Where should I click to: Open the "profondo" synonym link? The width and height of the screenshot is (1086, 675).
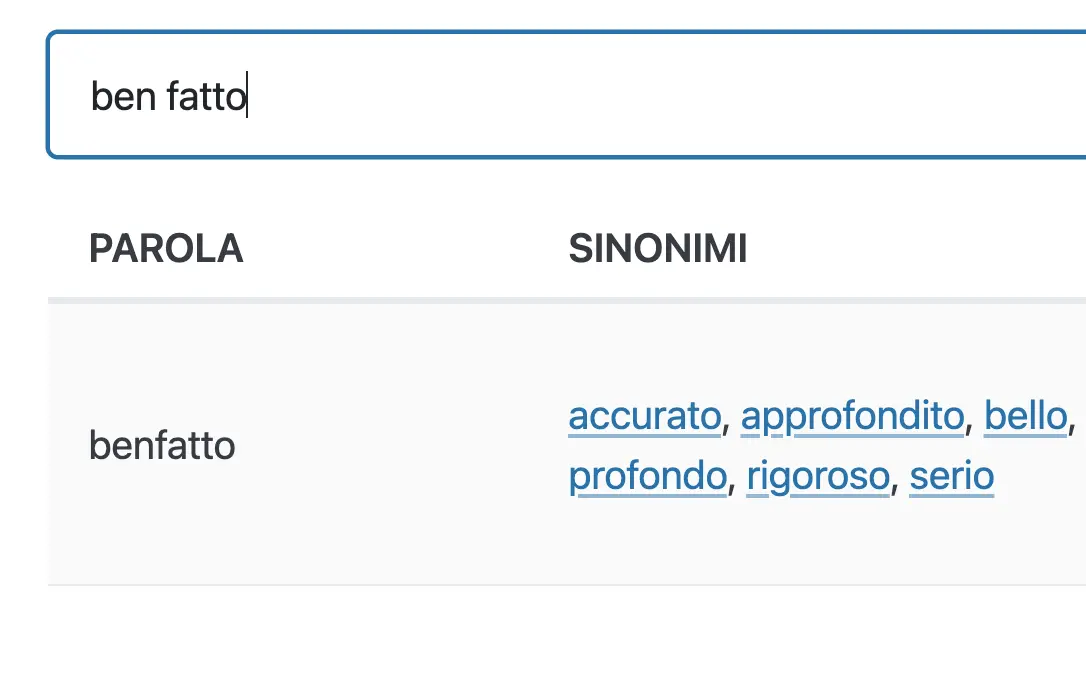(x=648, y=476)
